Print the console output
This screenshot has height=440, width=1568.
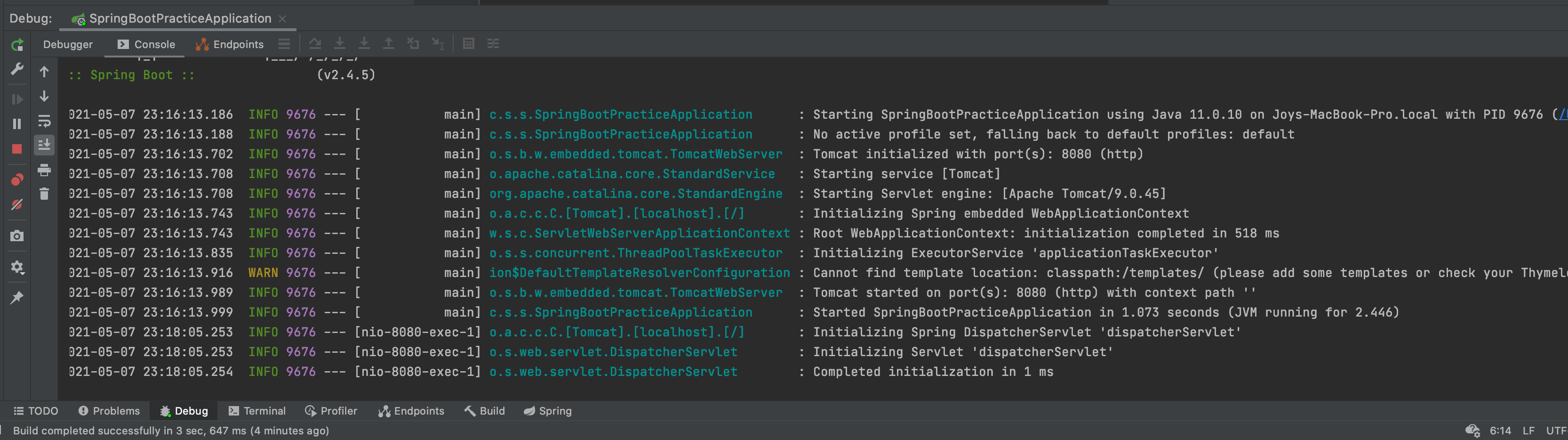(44, 170)
